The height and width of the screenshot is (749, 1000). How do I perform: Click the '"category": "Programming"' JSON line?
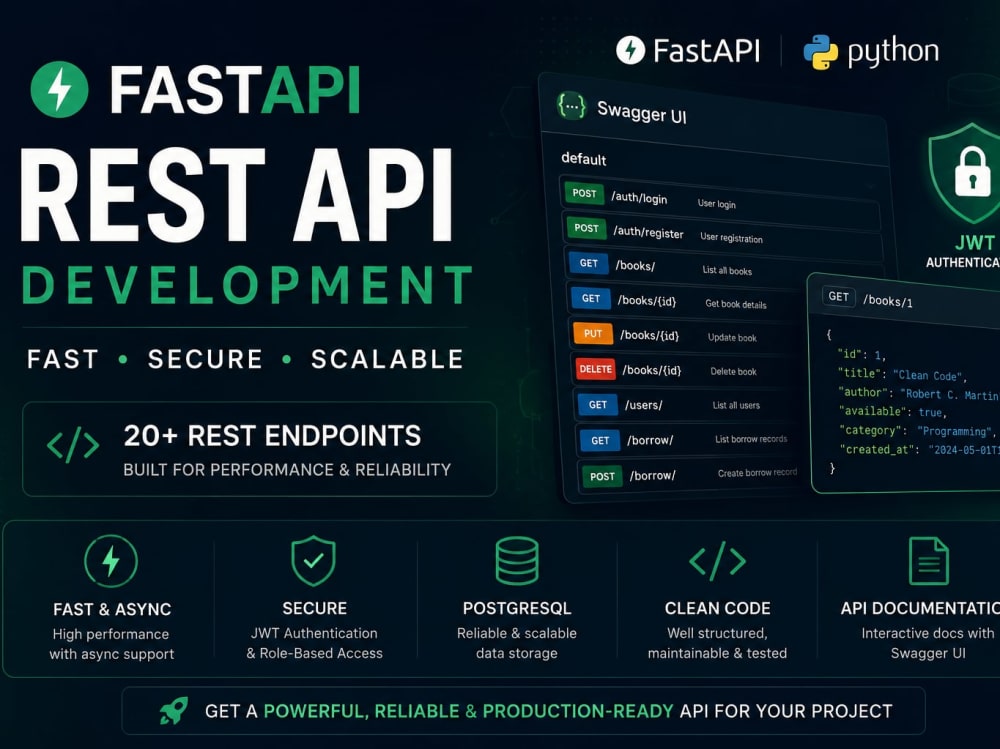coord(916,431)
